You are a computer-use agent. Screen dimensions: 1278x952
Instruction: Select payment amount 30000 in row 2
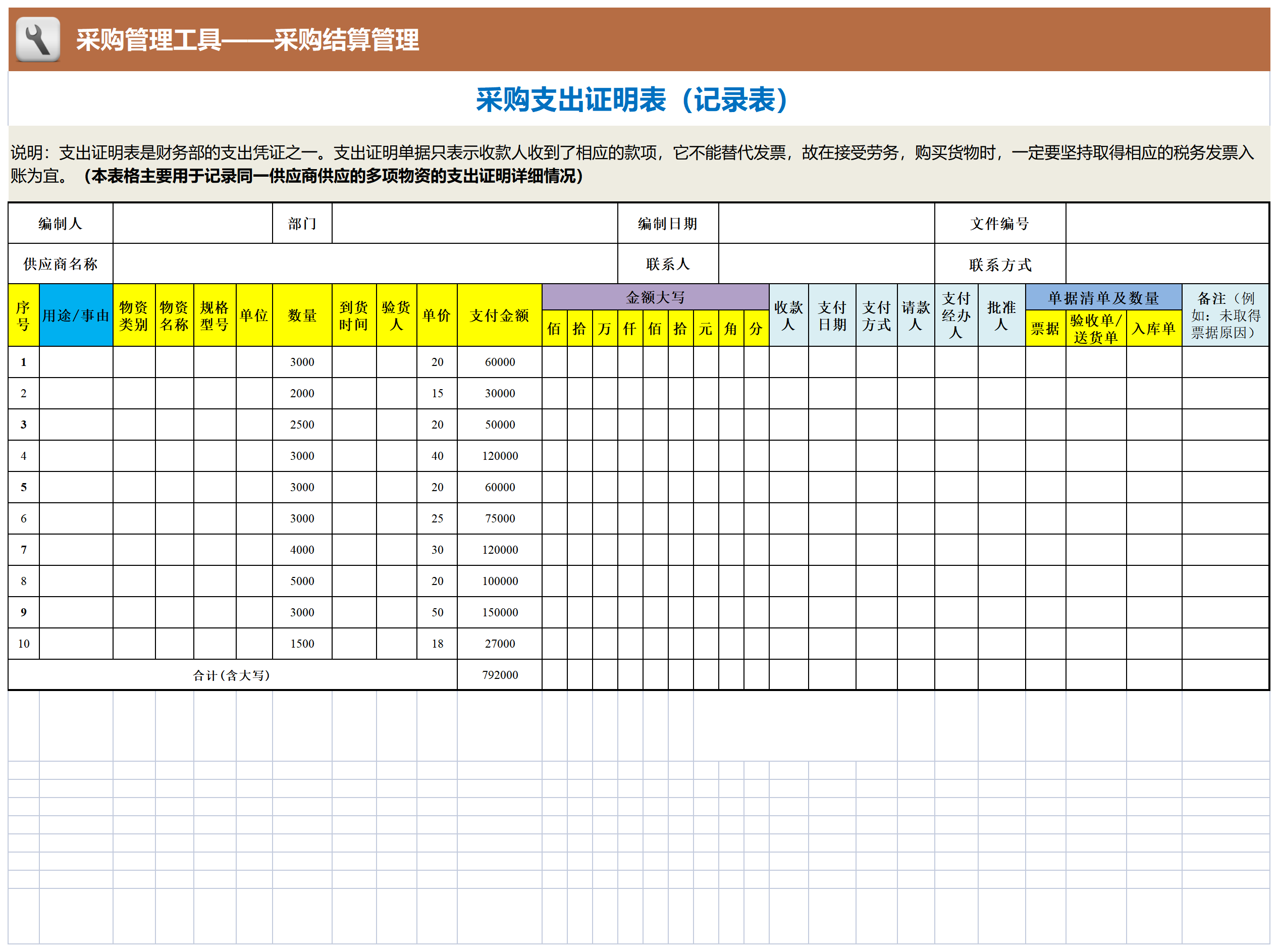coord(500,393)
